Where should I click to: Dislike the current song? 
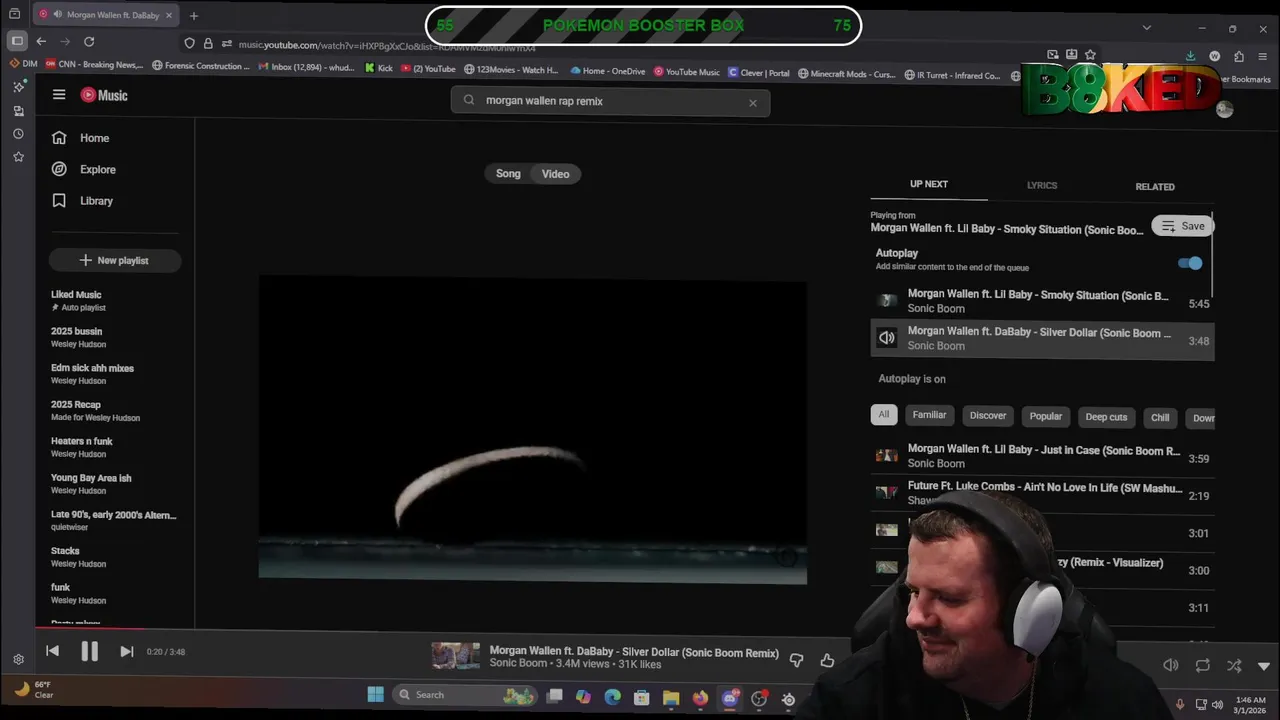797,660
